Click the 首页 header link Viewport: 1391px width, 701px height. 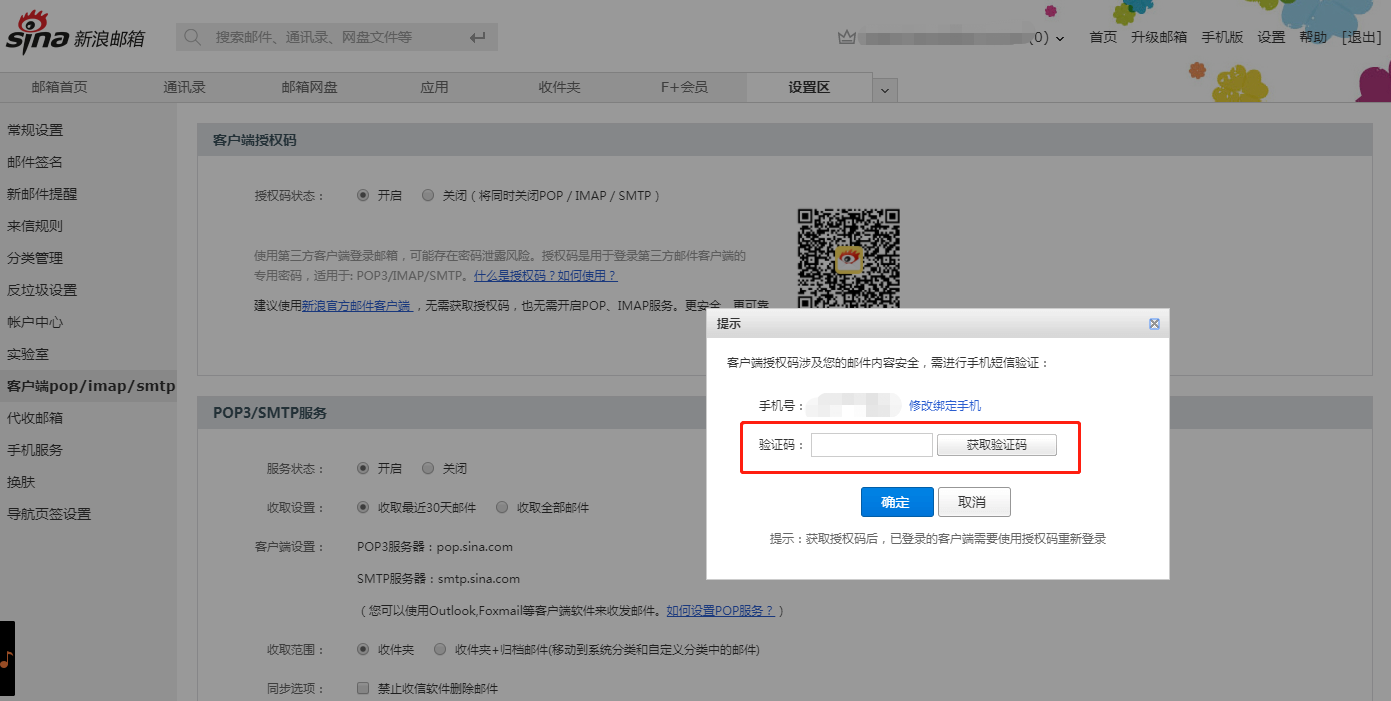1103,37
